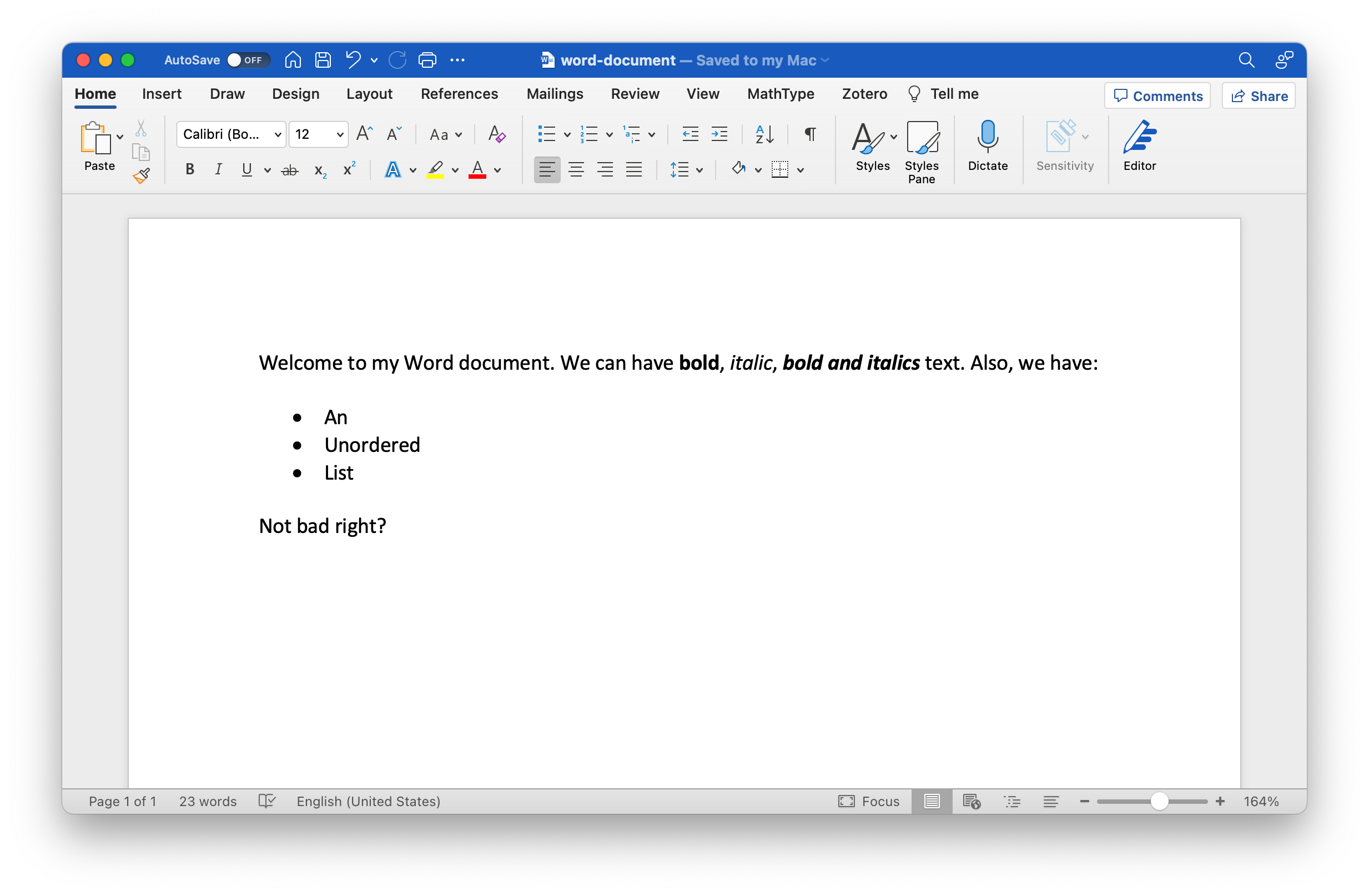Clear all formatting
This screenshot has height=896, width=1369.
point(496,134)
